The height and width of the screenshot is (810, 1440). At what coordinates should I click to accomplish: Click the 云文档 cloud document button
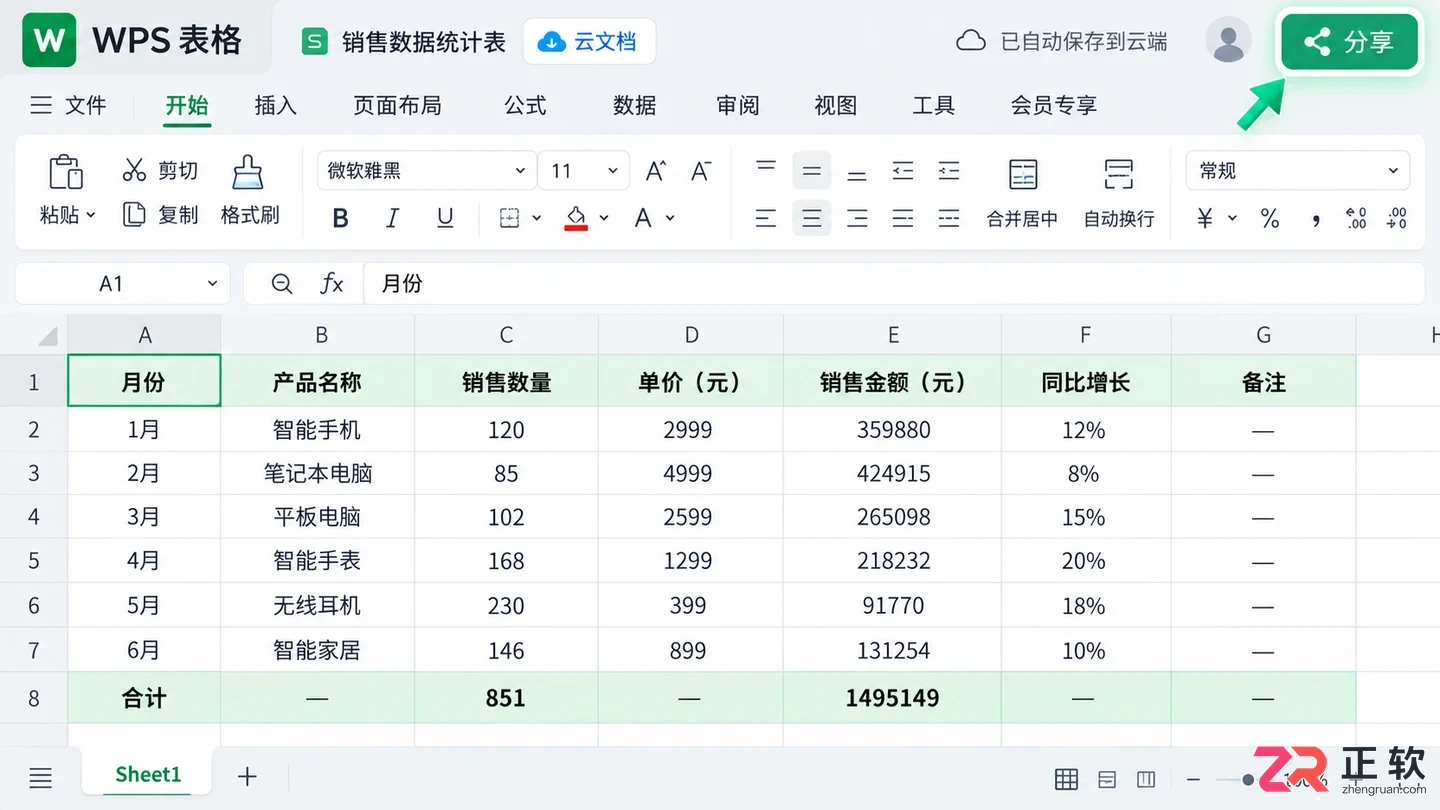[x=589, y=42]
